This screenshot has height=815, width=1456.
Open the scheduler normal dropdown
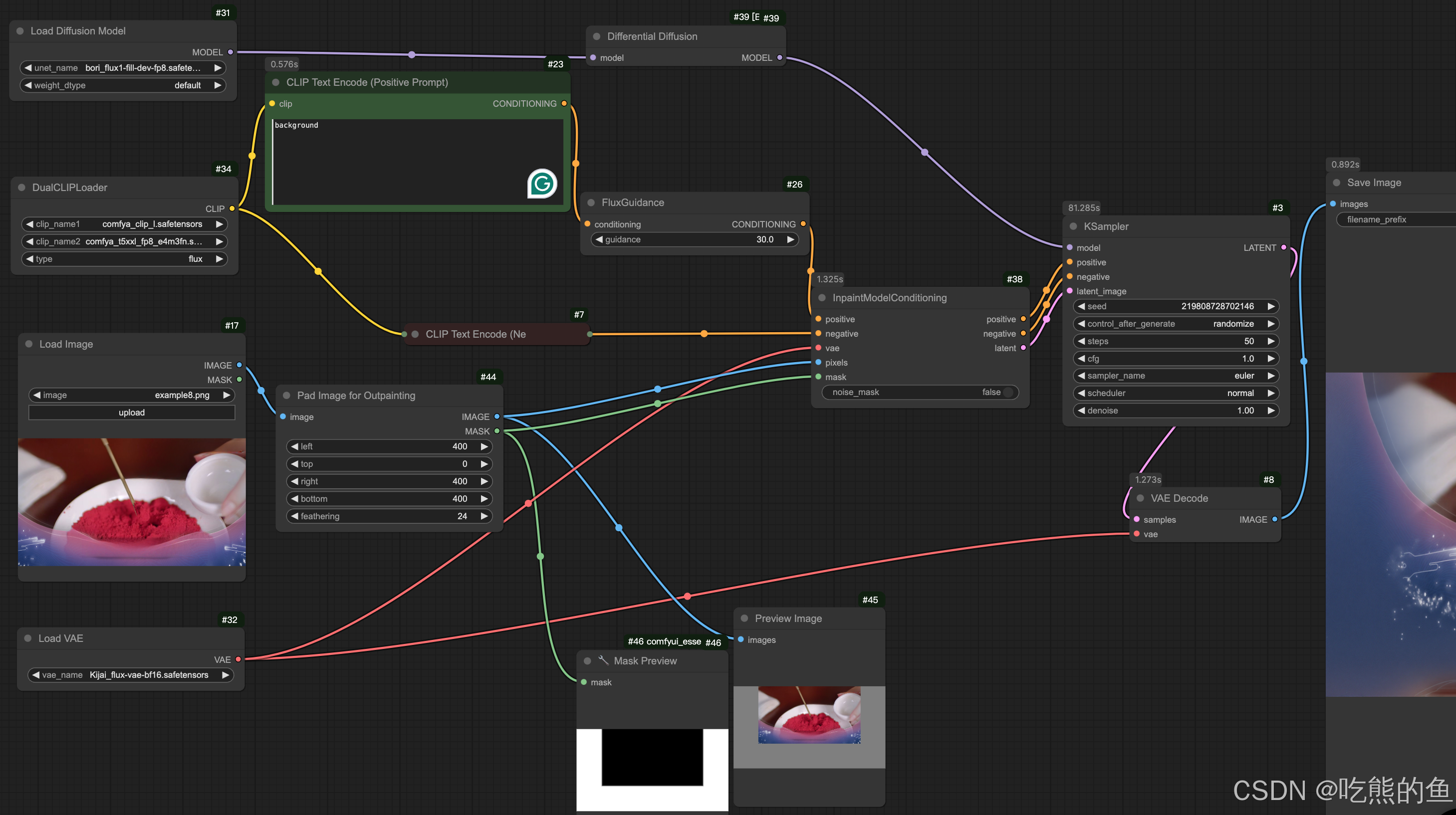click(1176, 393)
